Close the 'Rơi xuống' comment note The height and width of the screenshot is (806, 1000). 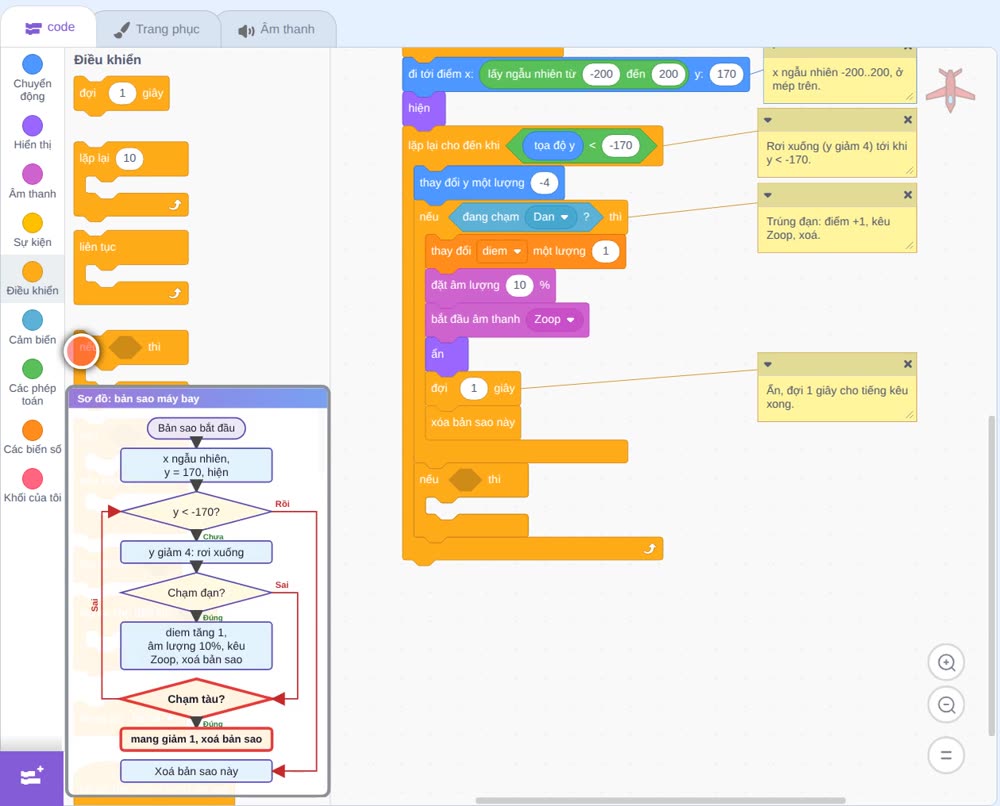pyautogui.click(x=908, y=120)
